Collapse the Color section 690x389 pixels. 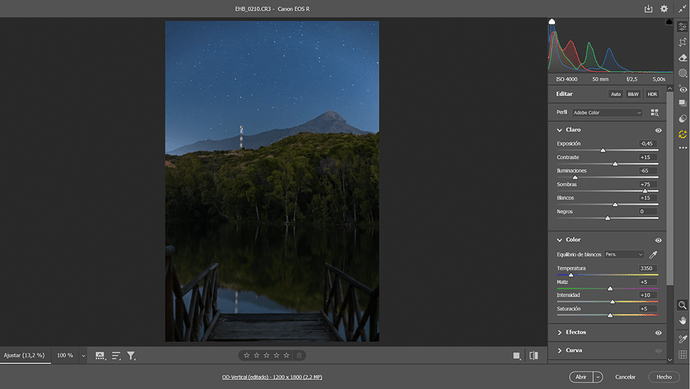pyautogui.click(x=559, y=240)
